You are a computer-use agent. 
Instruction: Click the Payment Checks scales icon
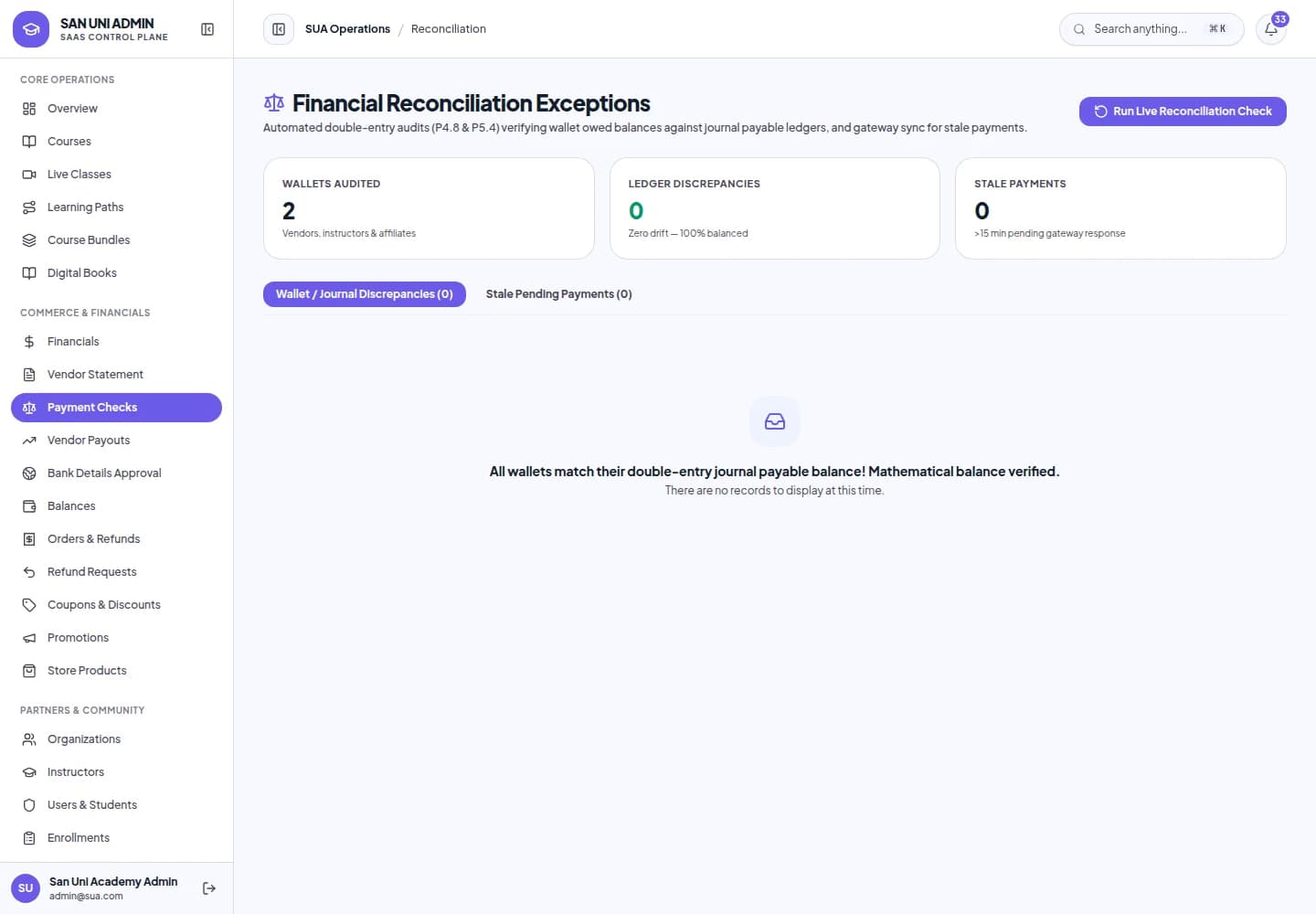click(x=29, y=408)
